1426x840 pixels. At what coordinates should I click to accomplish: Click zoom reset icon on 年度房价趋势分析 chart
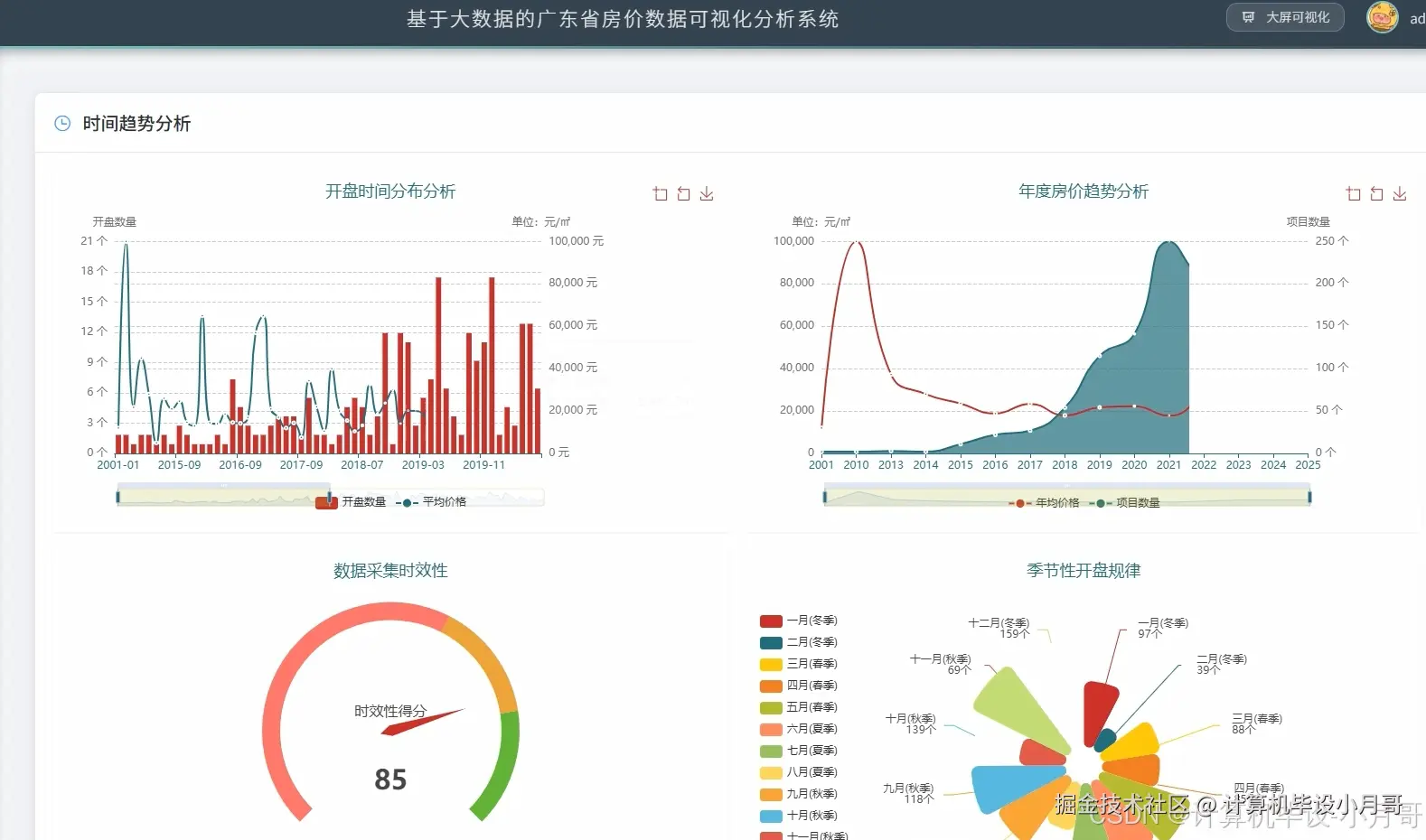pyautogui.click(x=1377, y=194)
